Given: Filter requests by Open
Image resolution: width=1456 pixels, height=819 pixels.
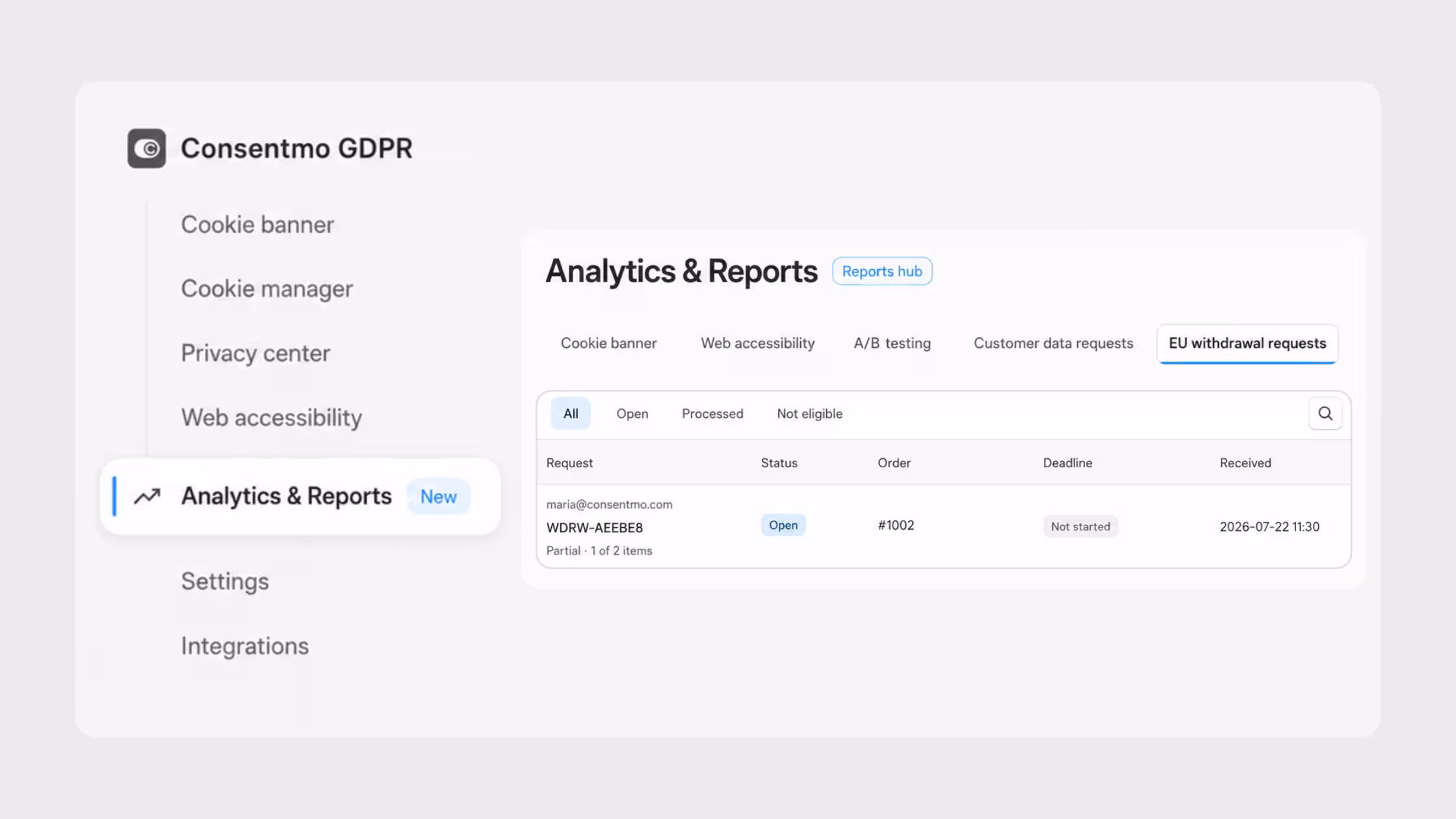Looking at the screenshot, I should (632, 413).
